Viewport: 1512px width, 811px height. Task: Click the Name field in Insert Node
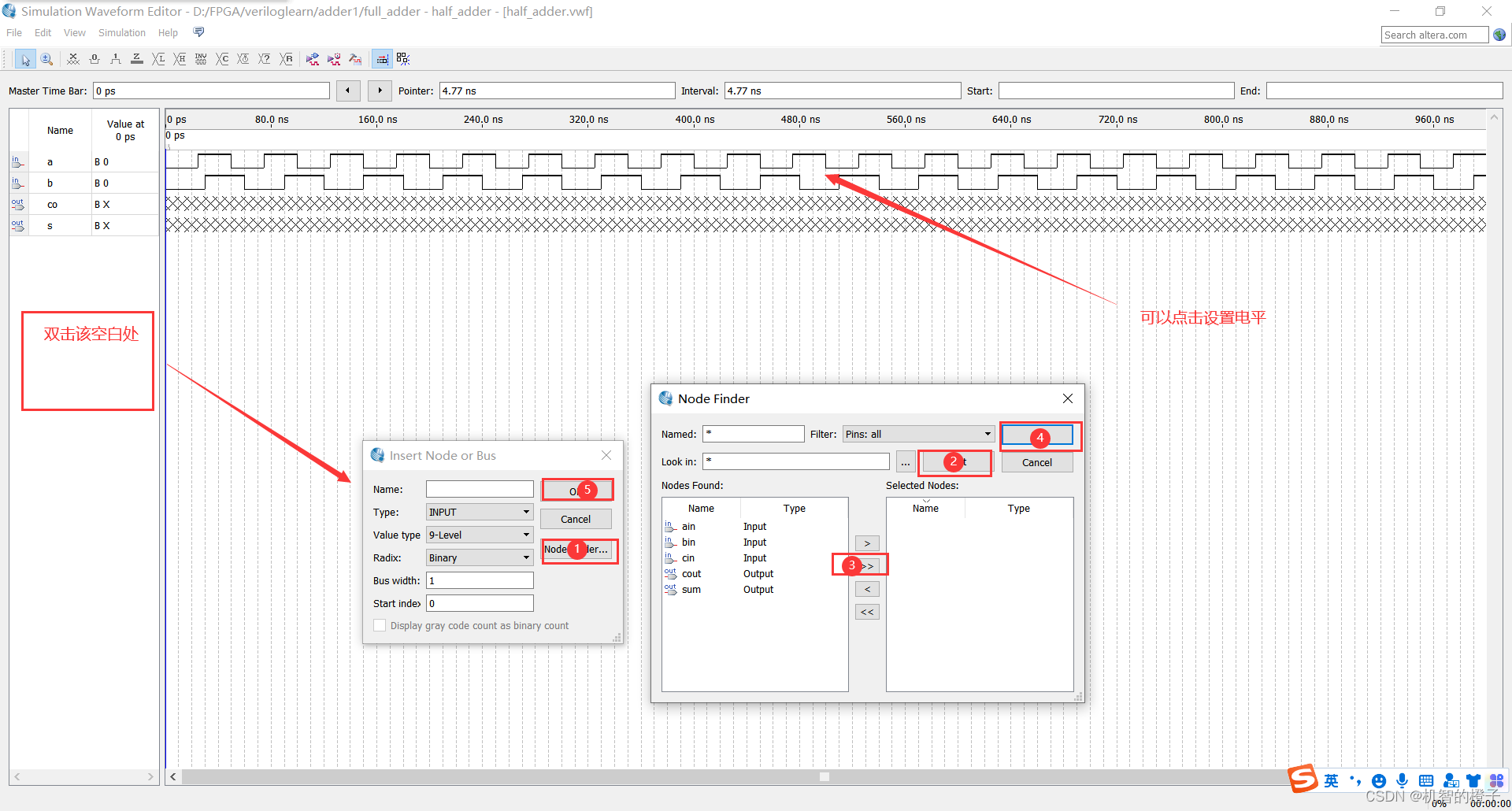pyautogui.click(x=480, y=489)
